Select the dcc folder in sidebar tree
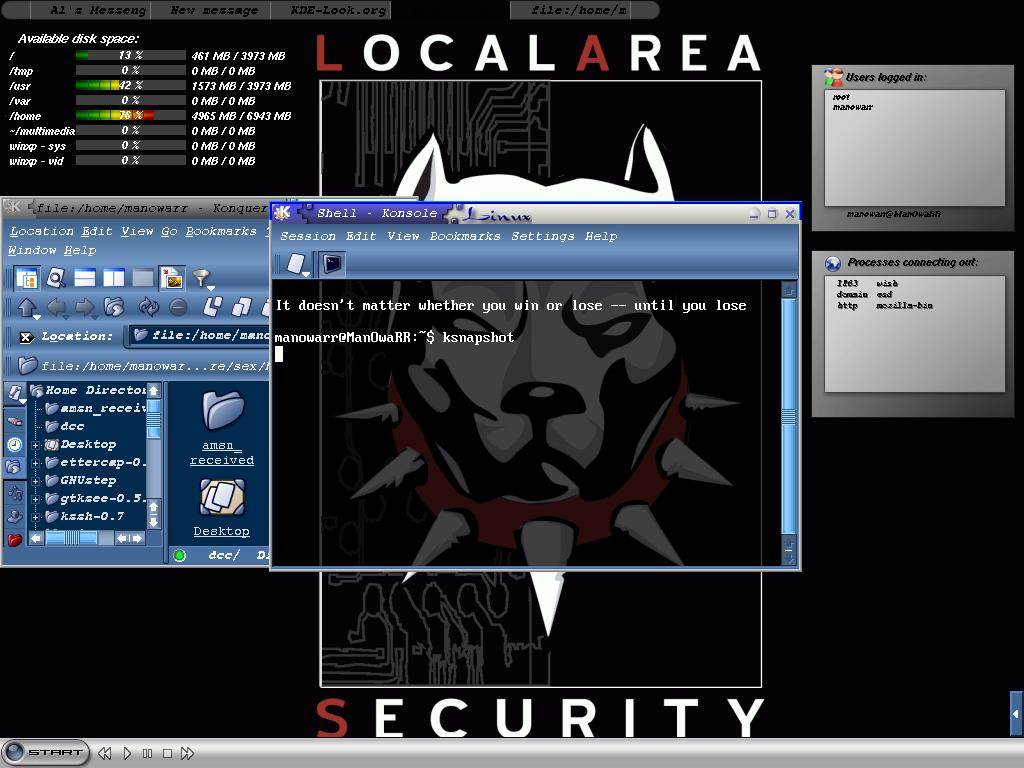The height and width of the screenshot is (768, 1024). pos(65,426)
